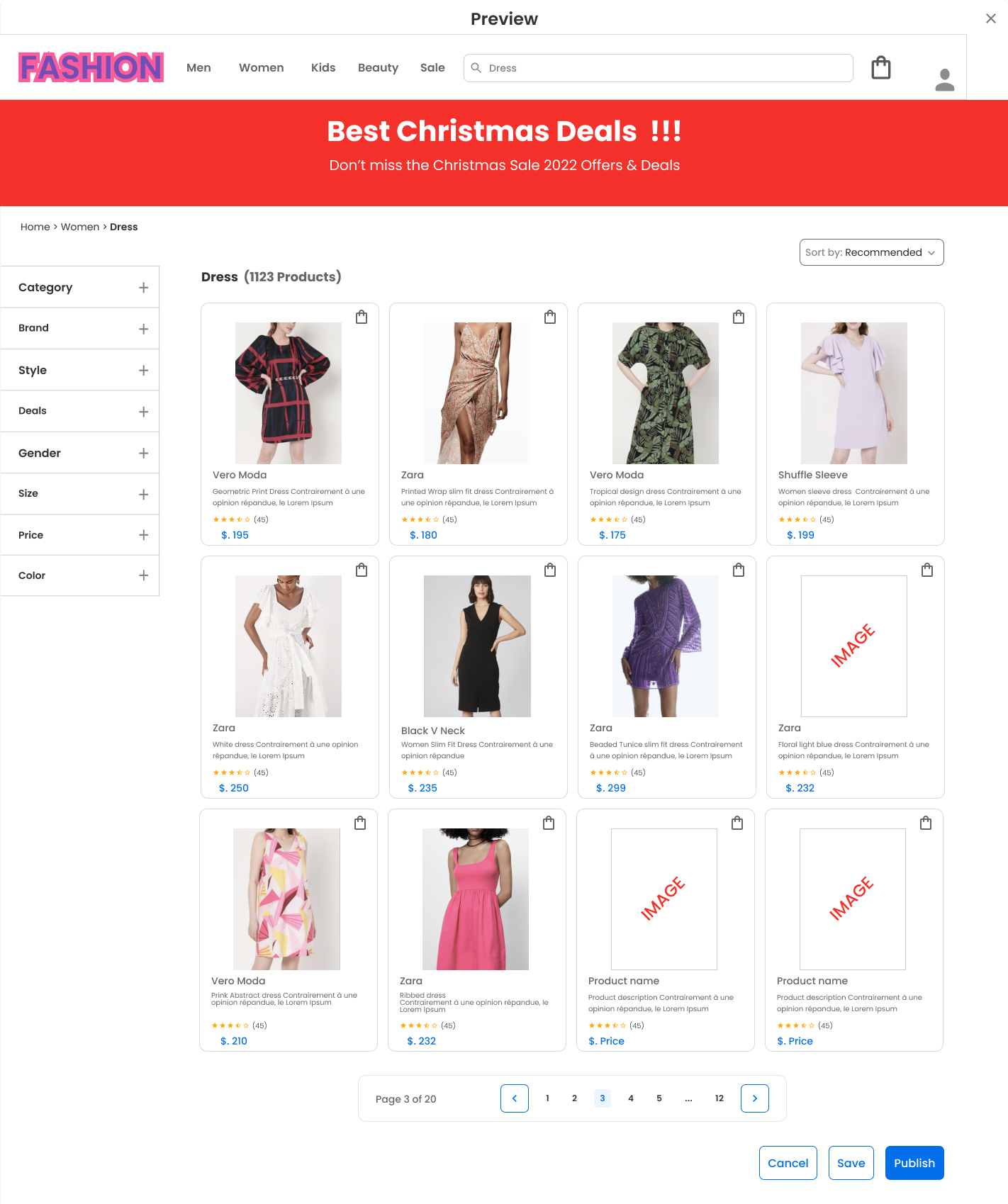This screenshot has height=1204, width=1008.
Task: Go to previous page arrow
Action: tap(515, 1098)
